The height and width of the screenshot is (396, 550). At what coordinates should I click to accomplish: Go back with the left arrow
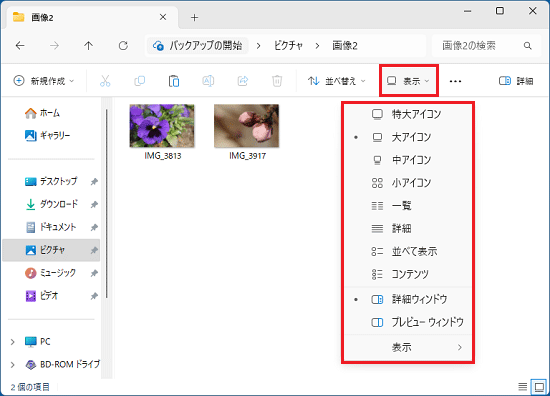point(20,46)
